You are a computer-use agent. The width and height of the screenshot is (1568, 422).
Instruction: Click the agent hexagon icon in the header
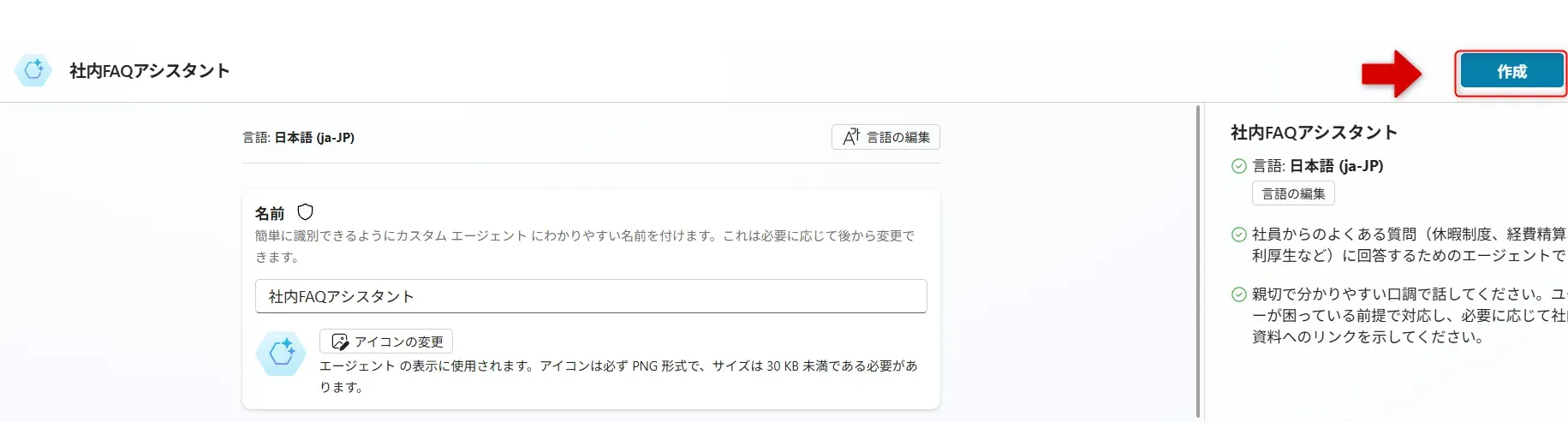[x=33, y=70]
